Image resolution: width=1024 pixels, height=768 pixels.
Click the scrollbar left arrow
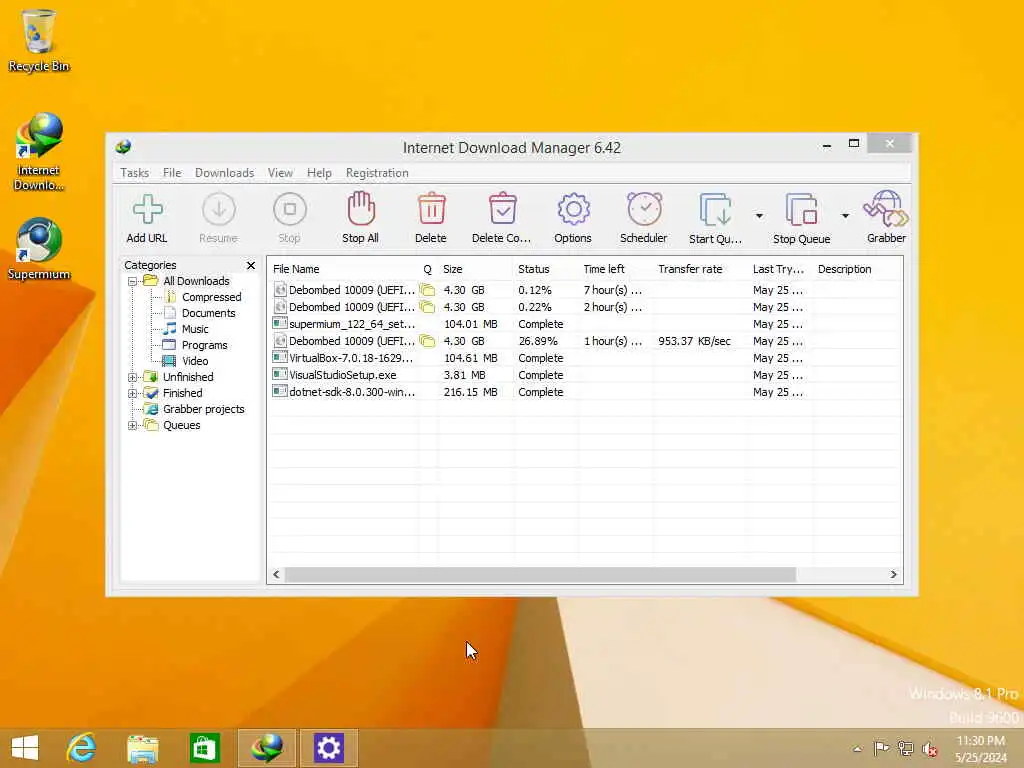[x=276, y=575]
